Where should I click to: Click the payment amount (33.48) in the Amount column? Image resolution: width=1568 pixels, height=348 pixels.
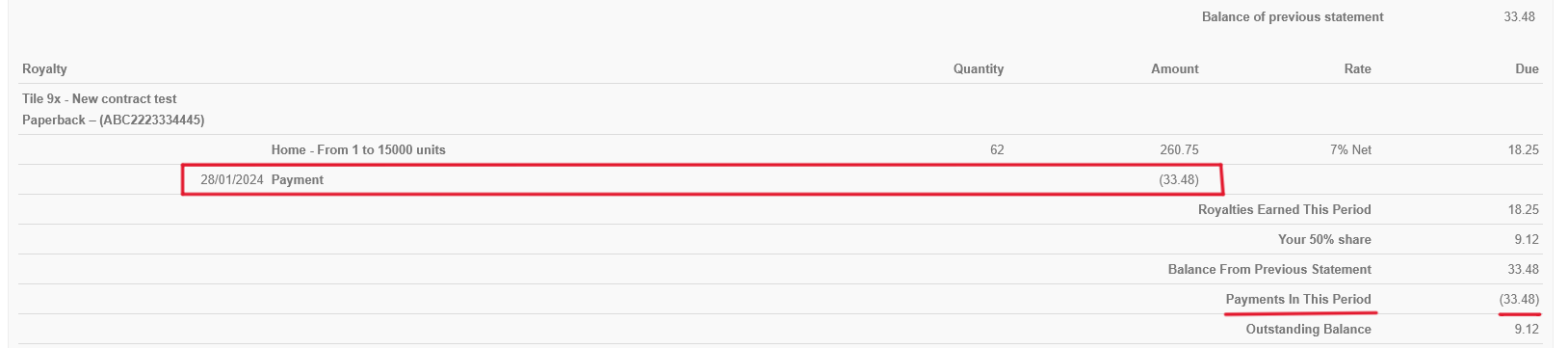1179,179
